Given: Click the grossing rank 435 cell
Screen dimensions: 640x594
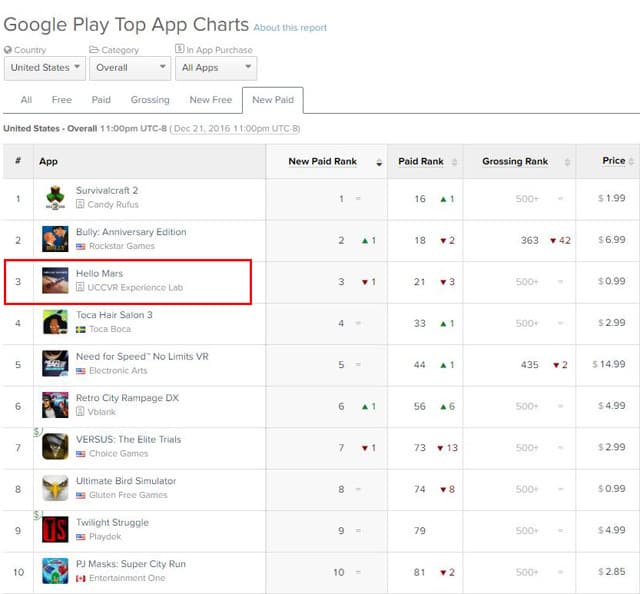Looking at the screenshot, I should coord(529,365).
